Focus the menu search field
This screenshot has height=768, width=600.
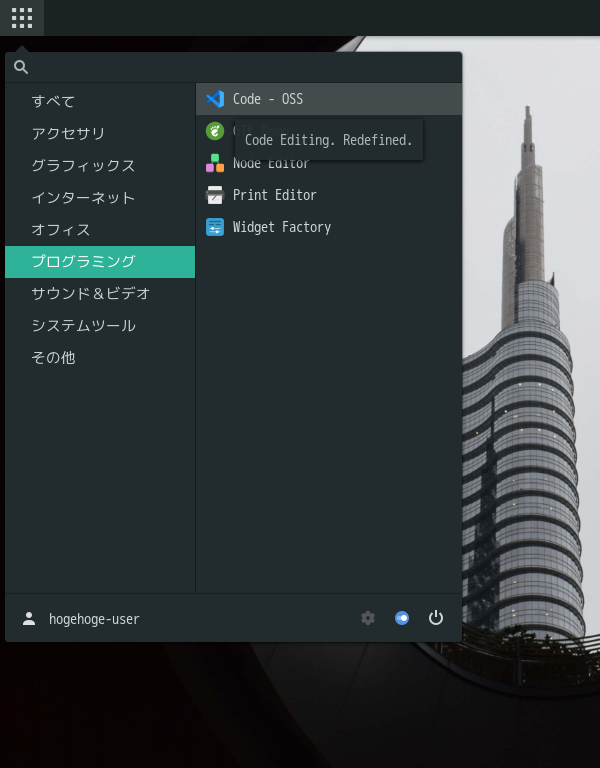(x=233, y=67)
